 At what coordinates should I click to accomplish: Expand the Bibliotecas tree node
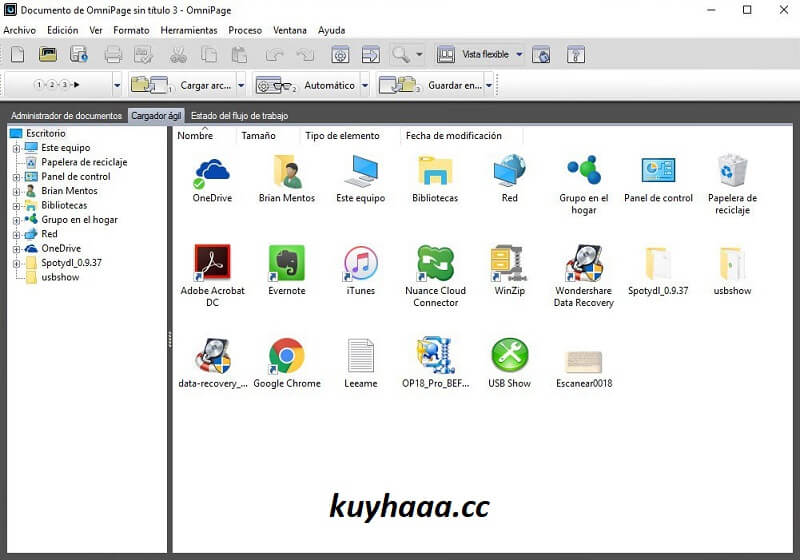click(16, 206)
